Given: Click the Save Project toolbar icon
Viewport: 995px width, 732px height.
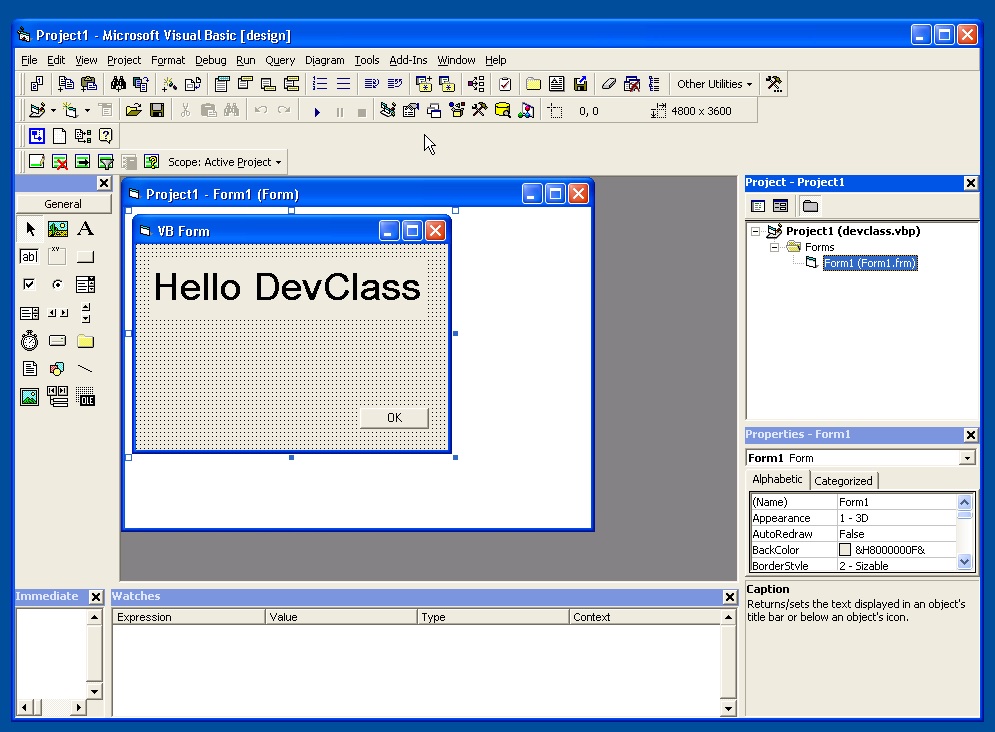Looking at the screenshot, I should tap(157, 110).
